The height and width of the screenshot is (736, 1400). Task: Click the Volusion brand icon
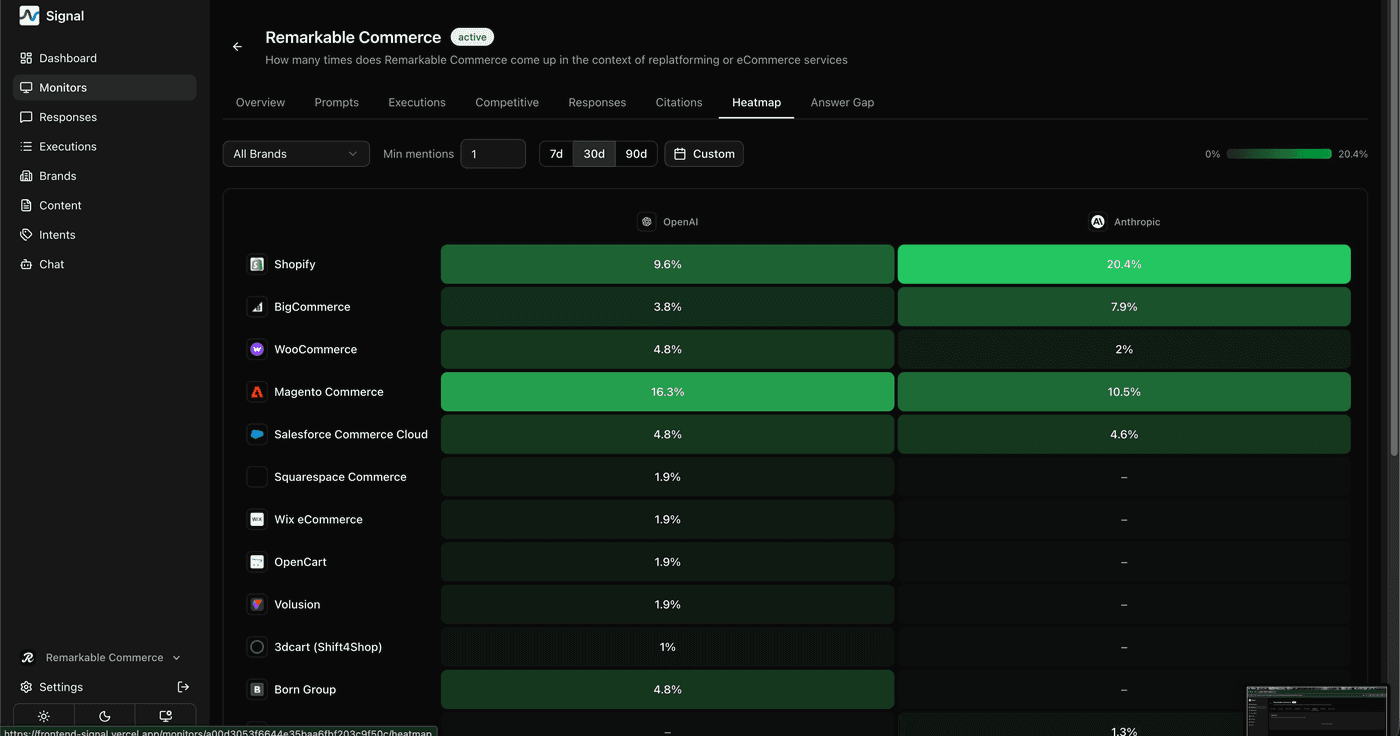click(257, 604)
